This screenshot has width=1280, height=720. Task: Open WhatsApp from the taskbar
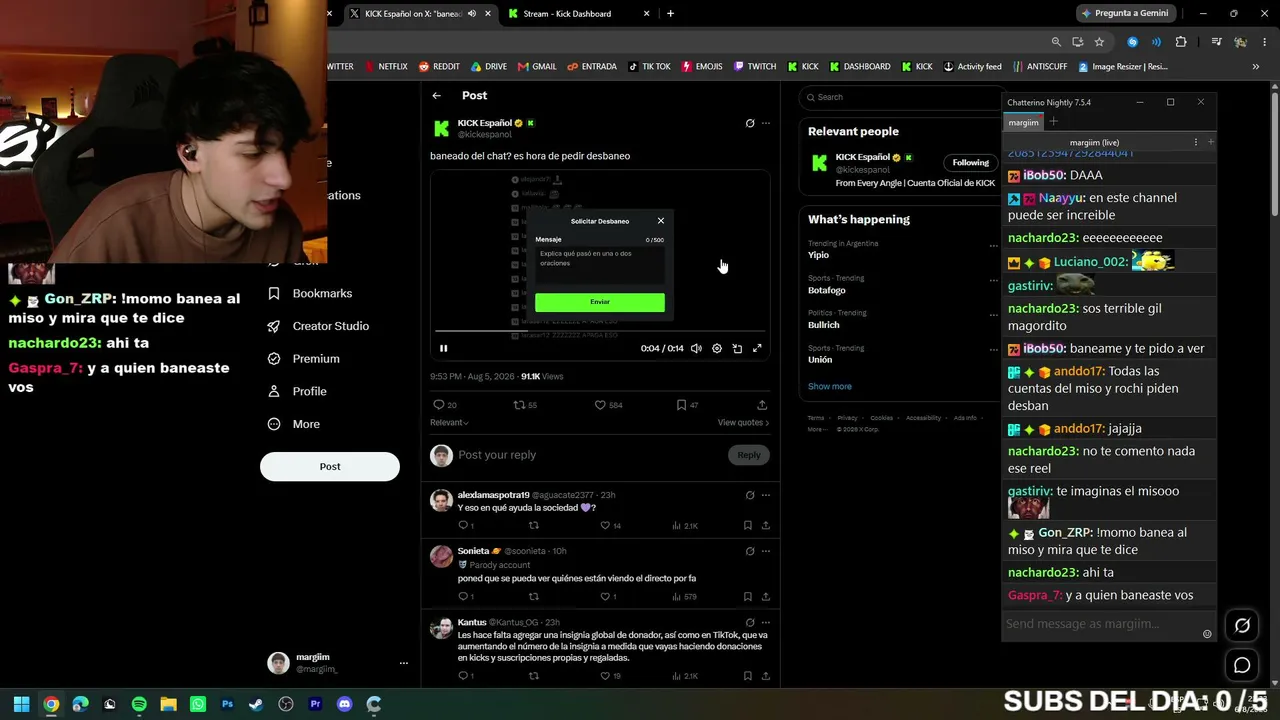[x=198, y=704]
